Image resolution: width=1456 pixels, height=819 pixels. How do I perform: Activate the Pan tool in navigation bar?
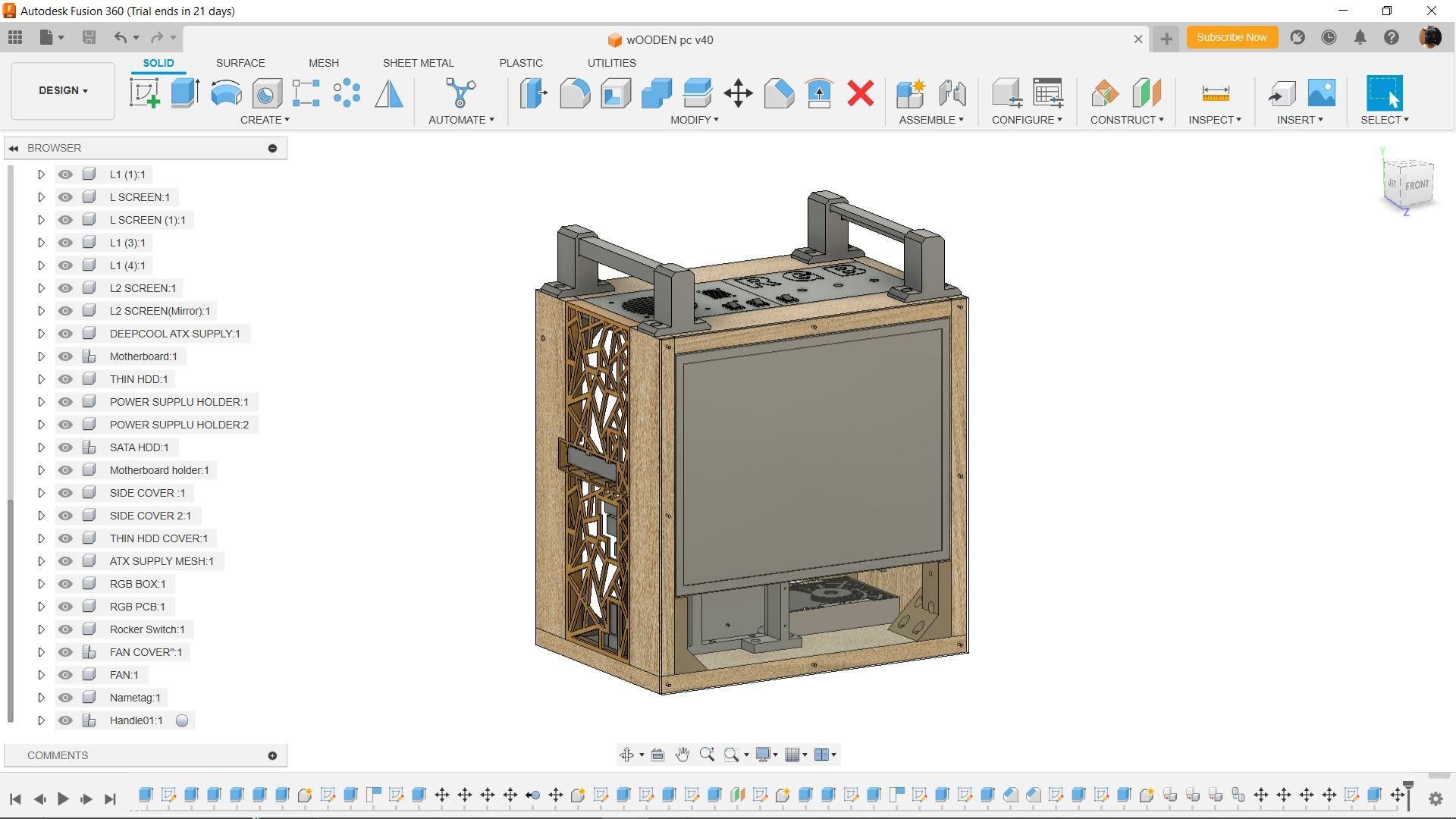coord(682,754)
